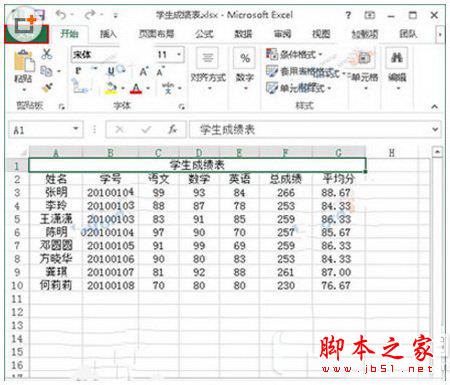The height and width of the screenshot is (385, 450).
Task: Select merged title cell 学生成绩表
Action: coord(197,165)
